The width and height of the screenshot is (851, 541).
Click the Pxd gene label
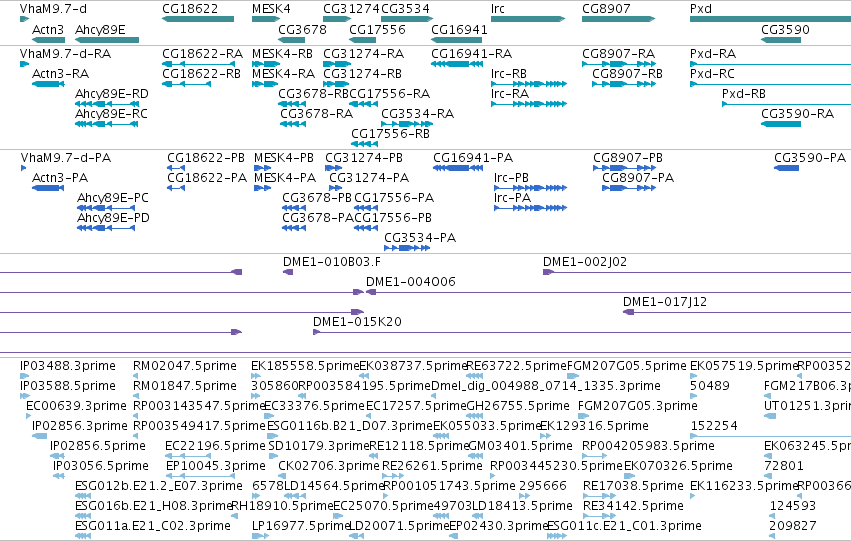coord(701,9)
